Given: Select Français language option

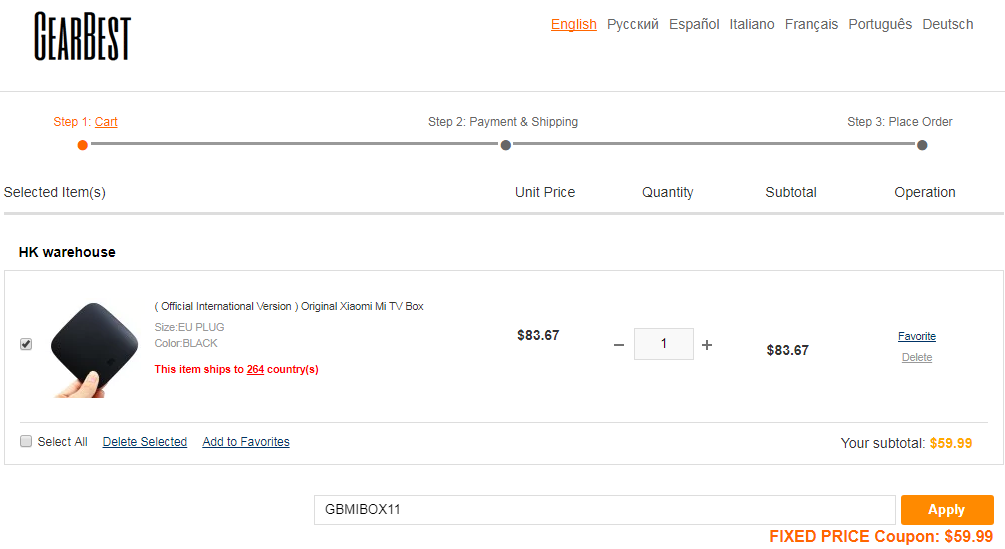Looking at the screenshot, I should tap(811, 24).
